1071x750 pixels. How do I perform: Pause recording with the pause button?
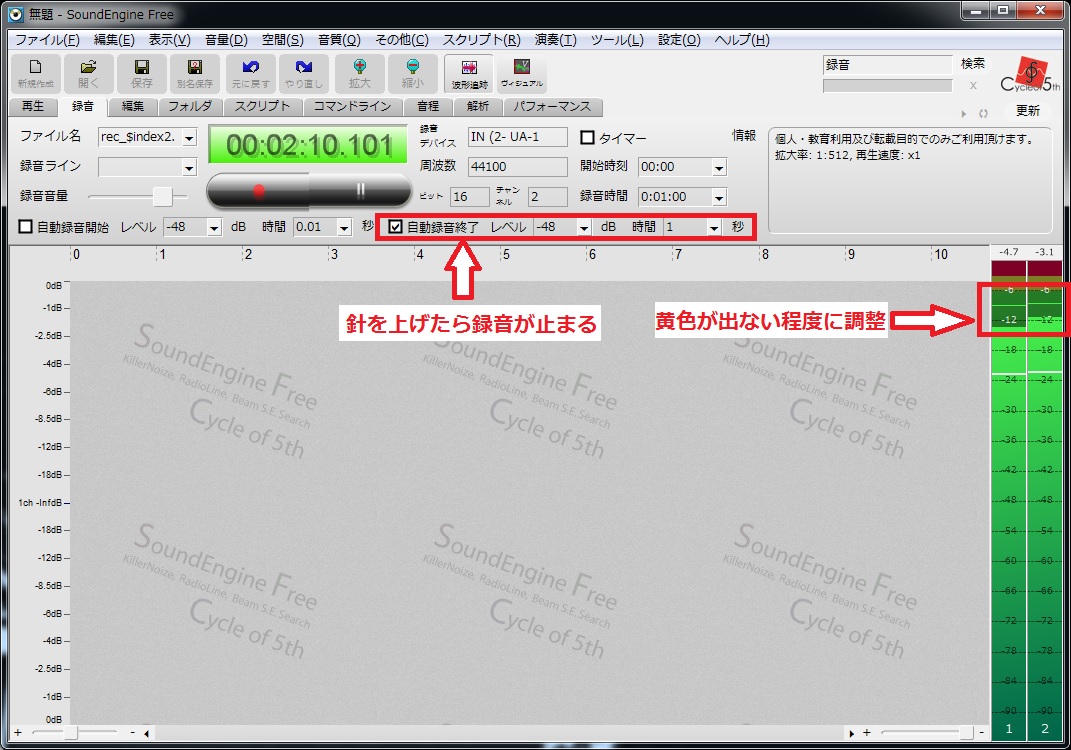tap(360, 191)
